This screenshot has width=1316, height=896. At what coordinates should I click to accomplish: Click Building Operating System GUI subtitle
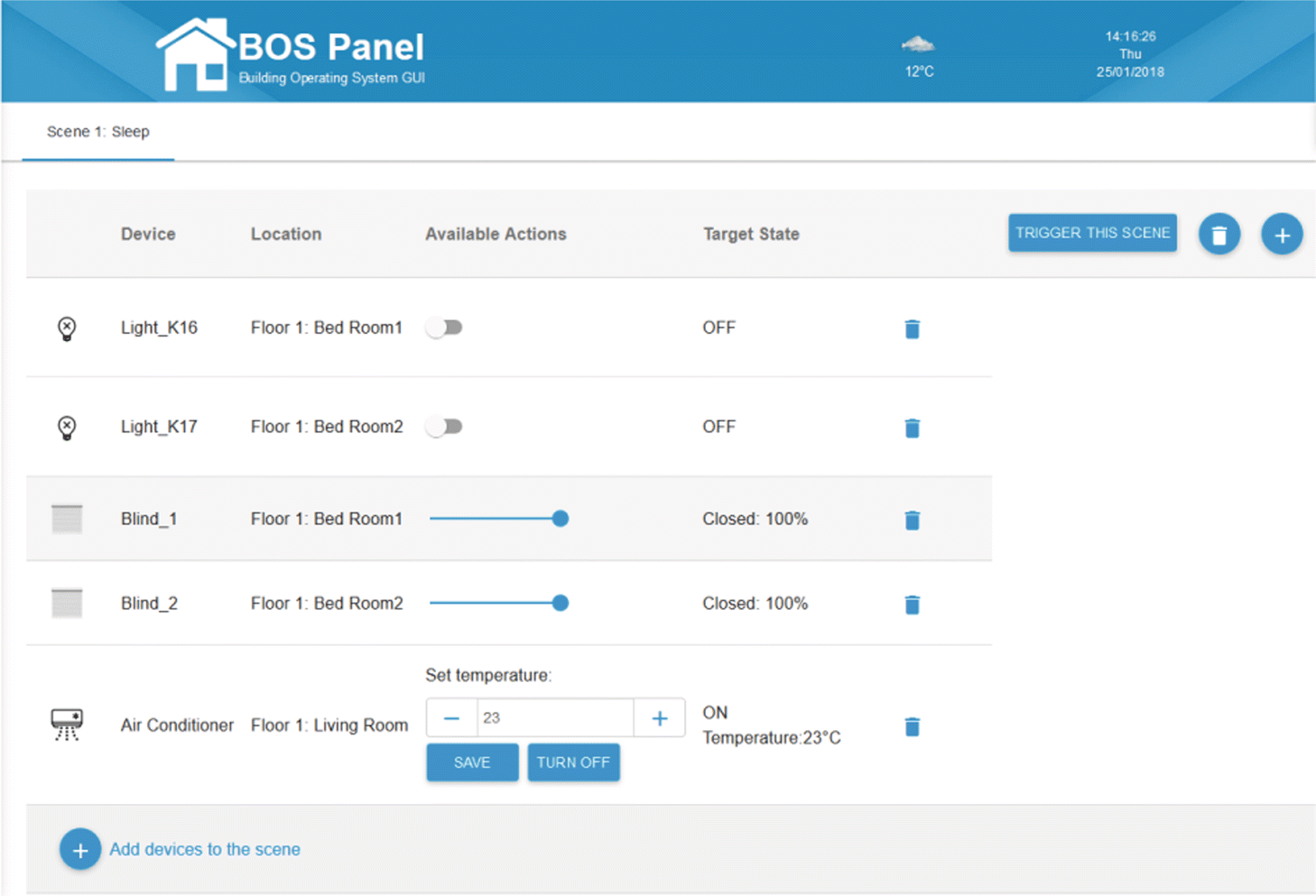331,78
